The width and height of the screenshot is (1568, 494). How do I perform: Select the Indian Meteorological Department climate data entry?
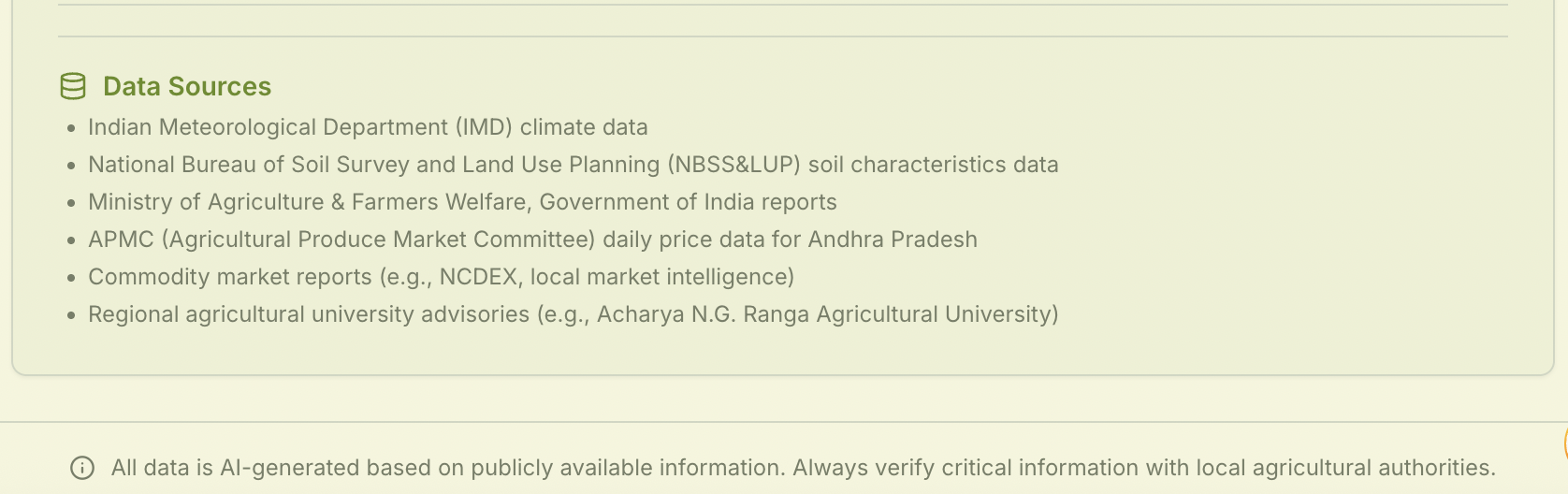coord(368,127)
